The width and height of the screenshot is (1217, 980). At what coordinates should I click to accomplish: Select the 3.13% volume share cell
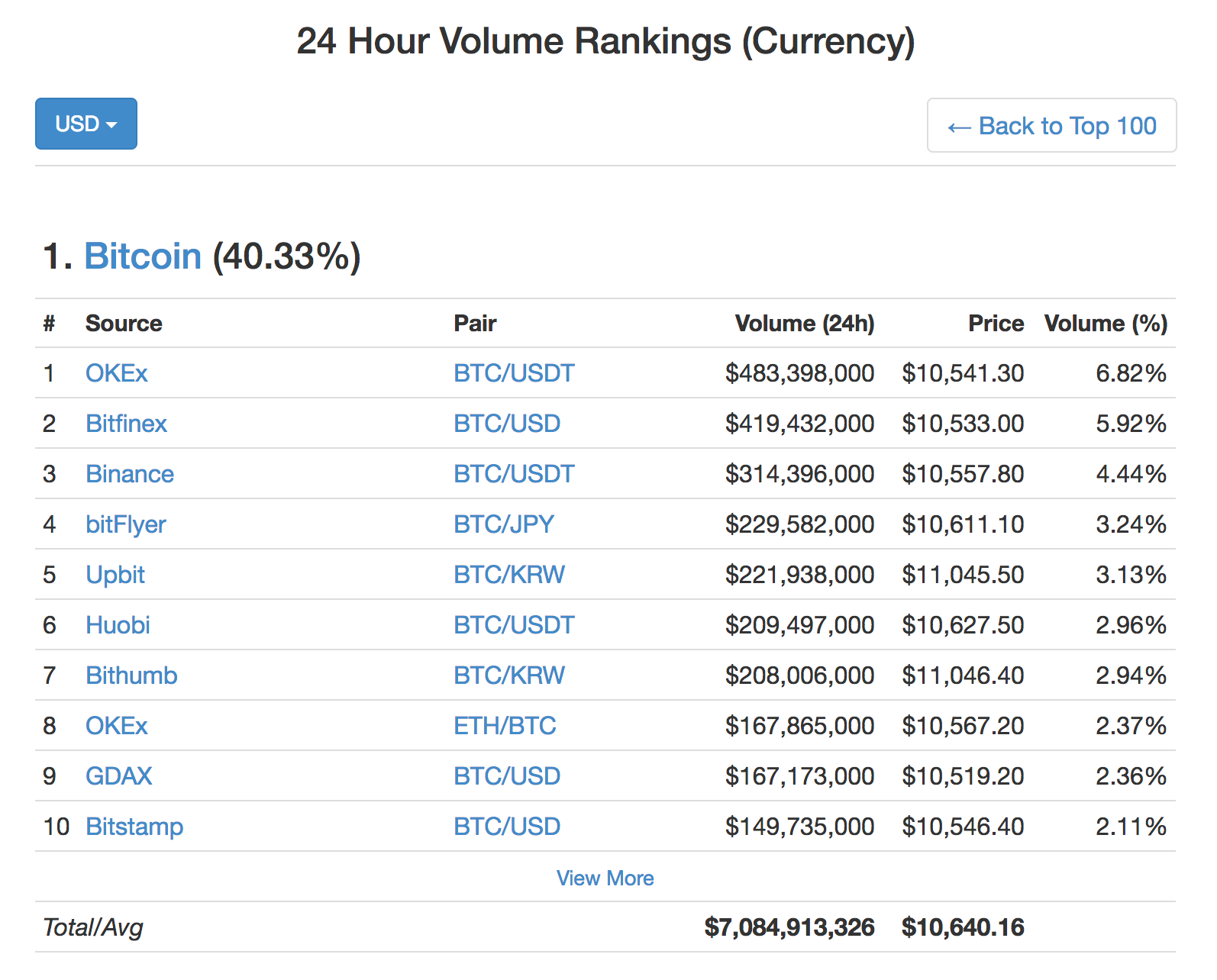pos(1131,575)
